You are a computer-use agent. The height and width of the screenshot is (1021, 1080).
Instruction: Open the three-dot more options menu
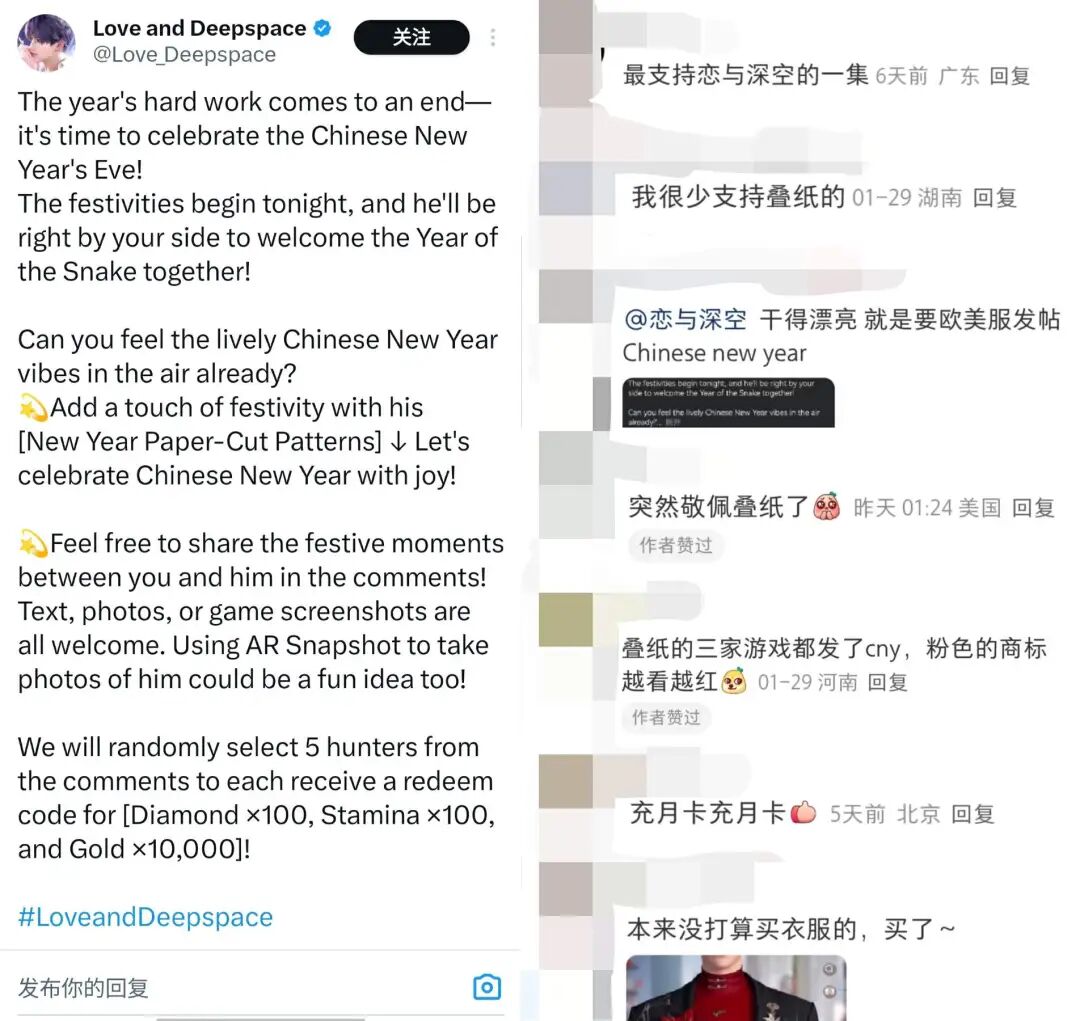click(x=492, y=37)
